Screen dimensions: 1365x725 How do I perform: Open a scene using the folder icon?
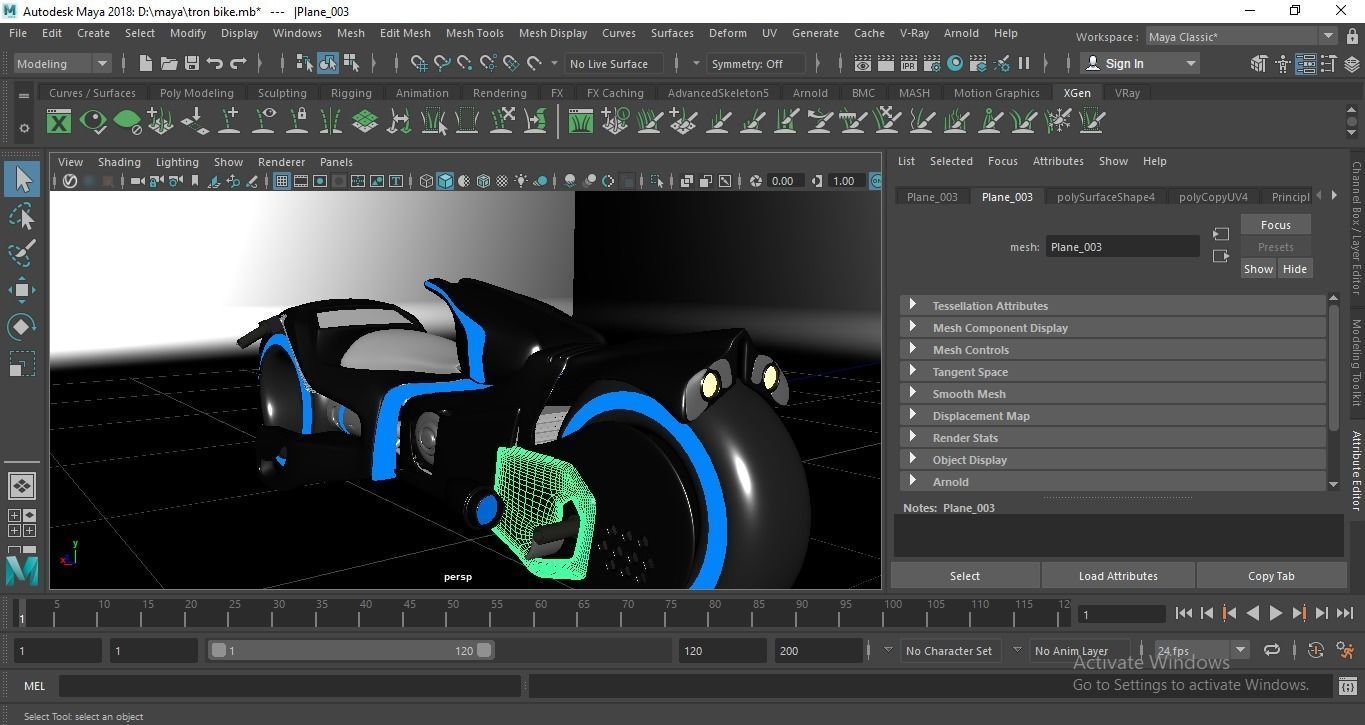click(169, 63)
